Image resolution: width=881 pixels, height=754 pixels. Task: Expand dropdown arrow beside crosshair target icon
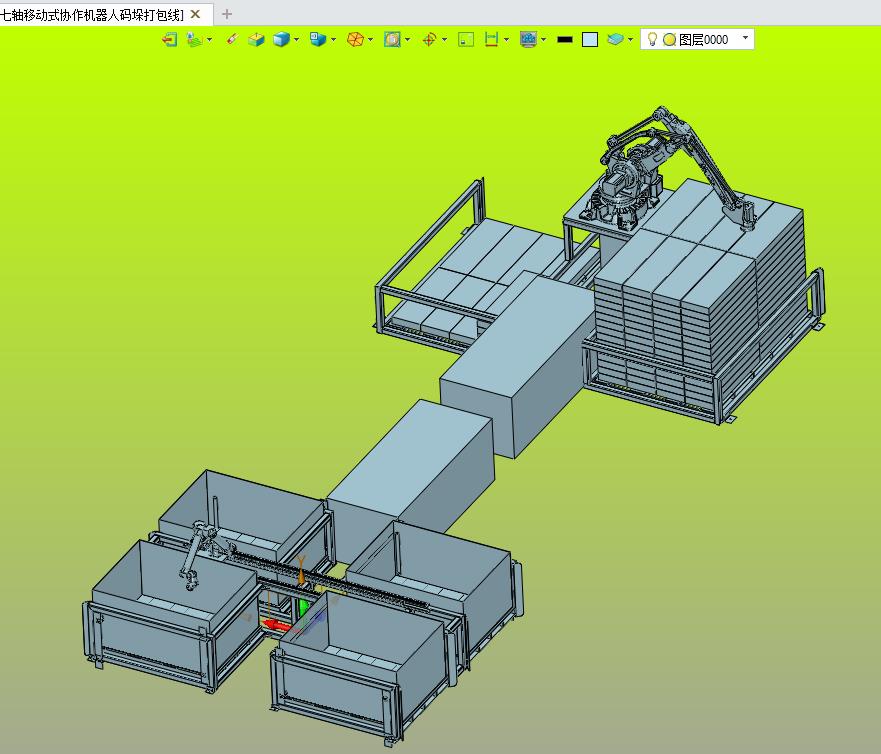[444, 40]
